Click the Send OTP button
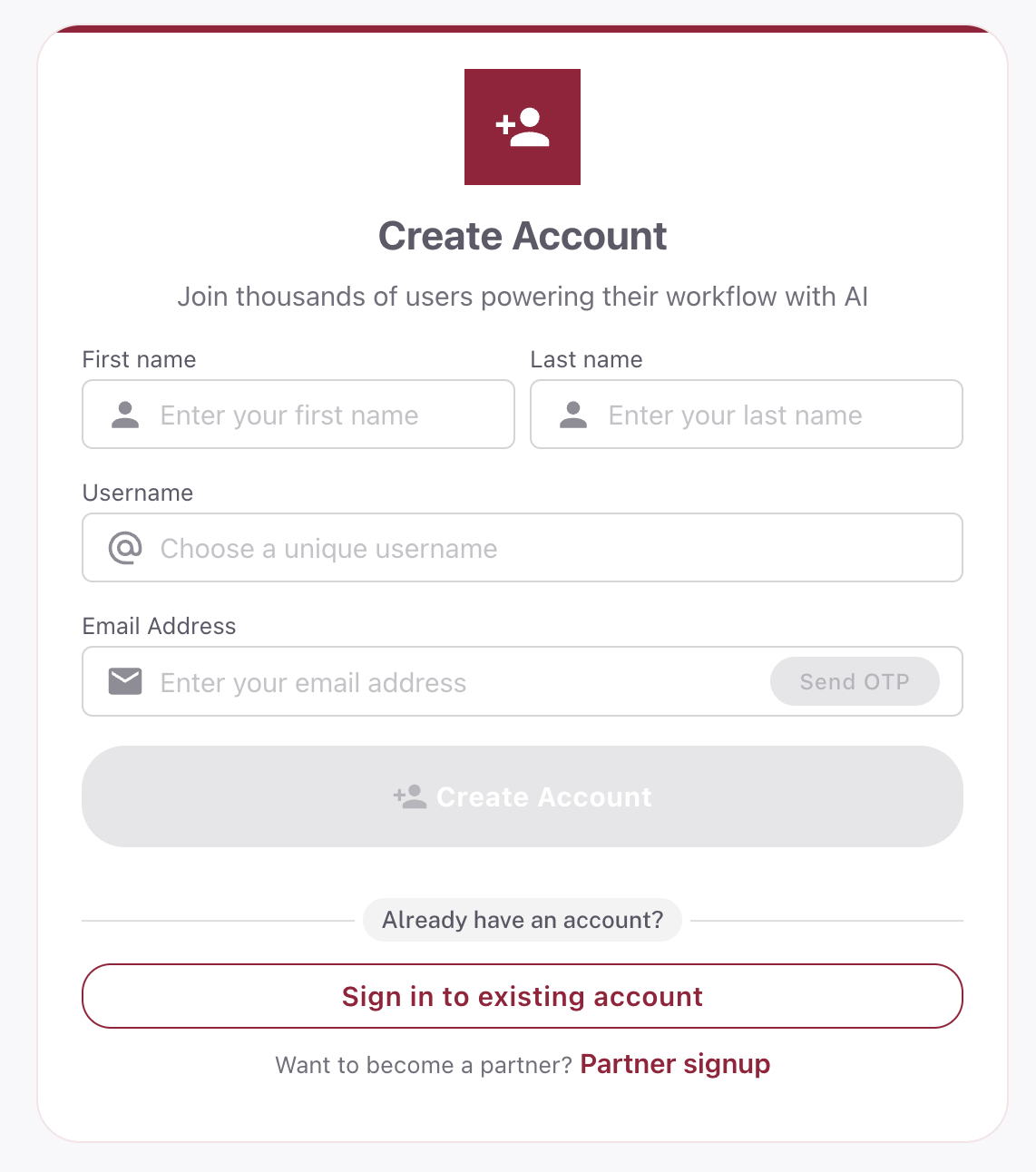Image resolution: width=1036 pixels, height=1172 pixels. 855,681
